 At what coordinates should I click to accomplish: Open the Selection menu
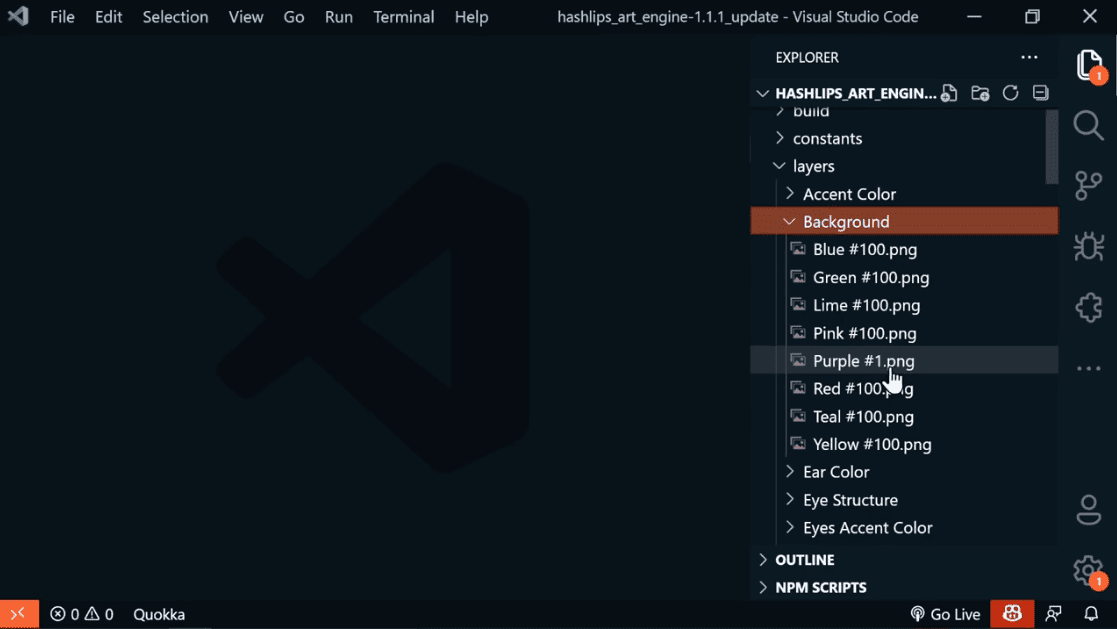pos(175,17)
